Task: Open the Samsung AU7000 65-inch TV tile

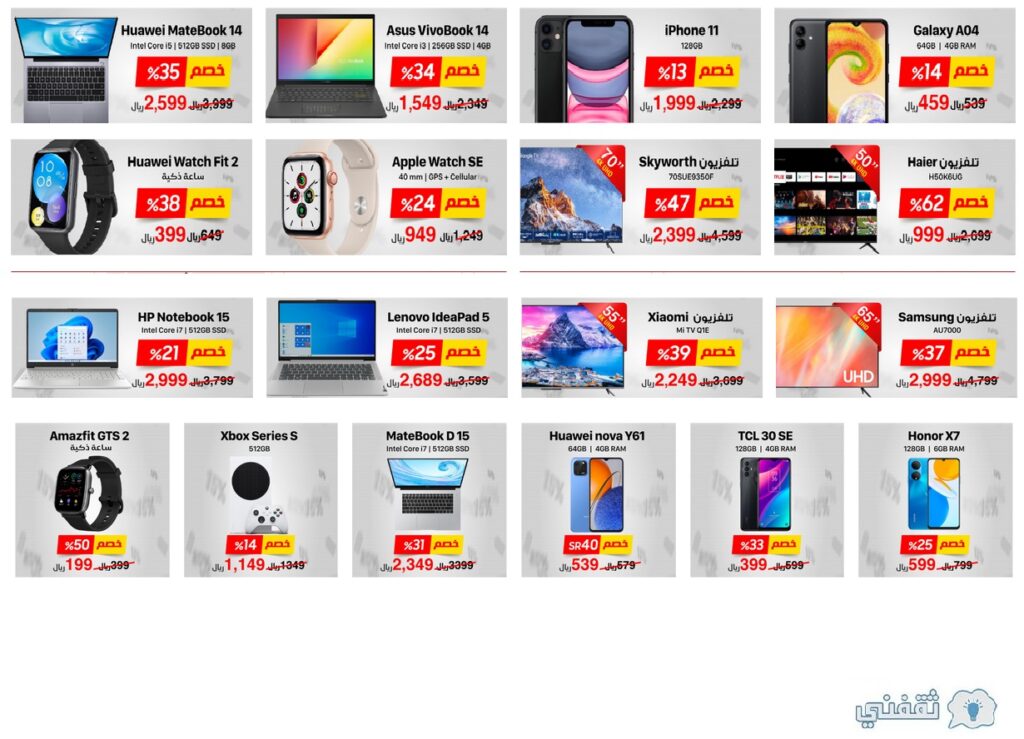Action: pos(896,348)
